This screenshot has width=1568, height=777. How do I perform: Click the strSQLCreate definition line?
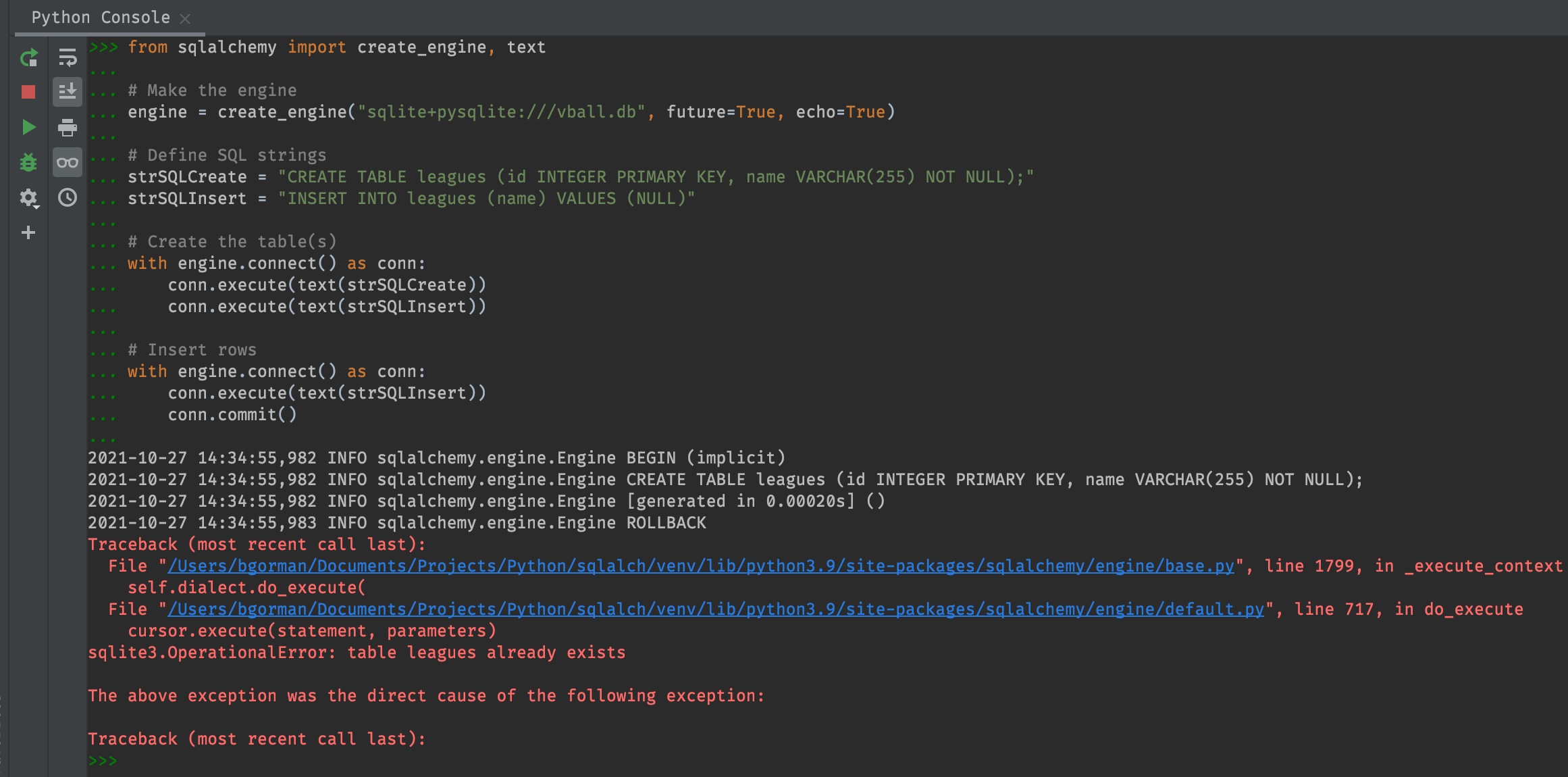[x=580, y=177]
